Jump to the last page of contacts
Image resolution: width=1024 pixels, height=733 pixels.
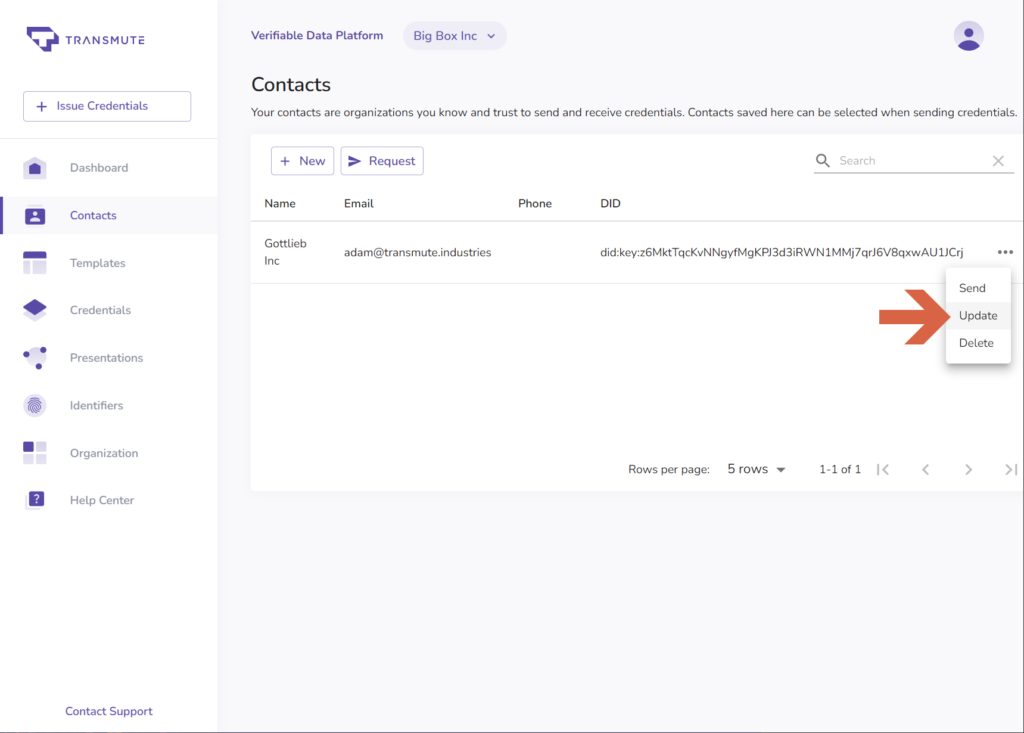tap(1011, 469)
